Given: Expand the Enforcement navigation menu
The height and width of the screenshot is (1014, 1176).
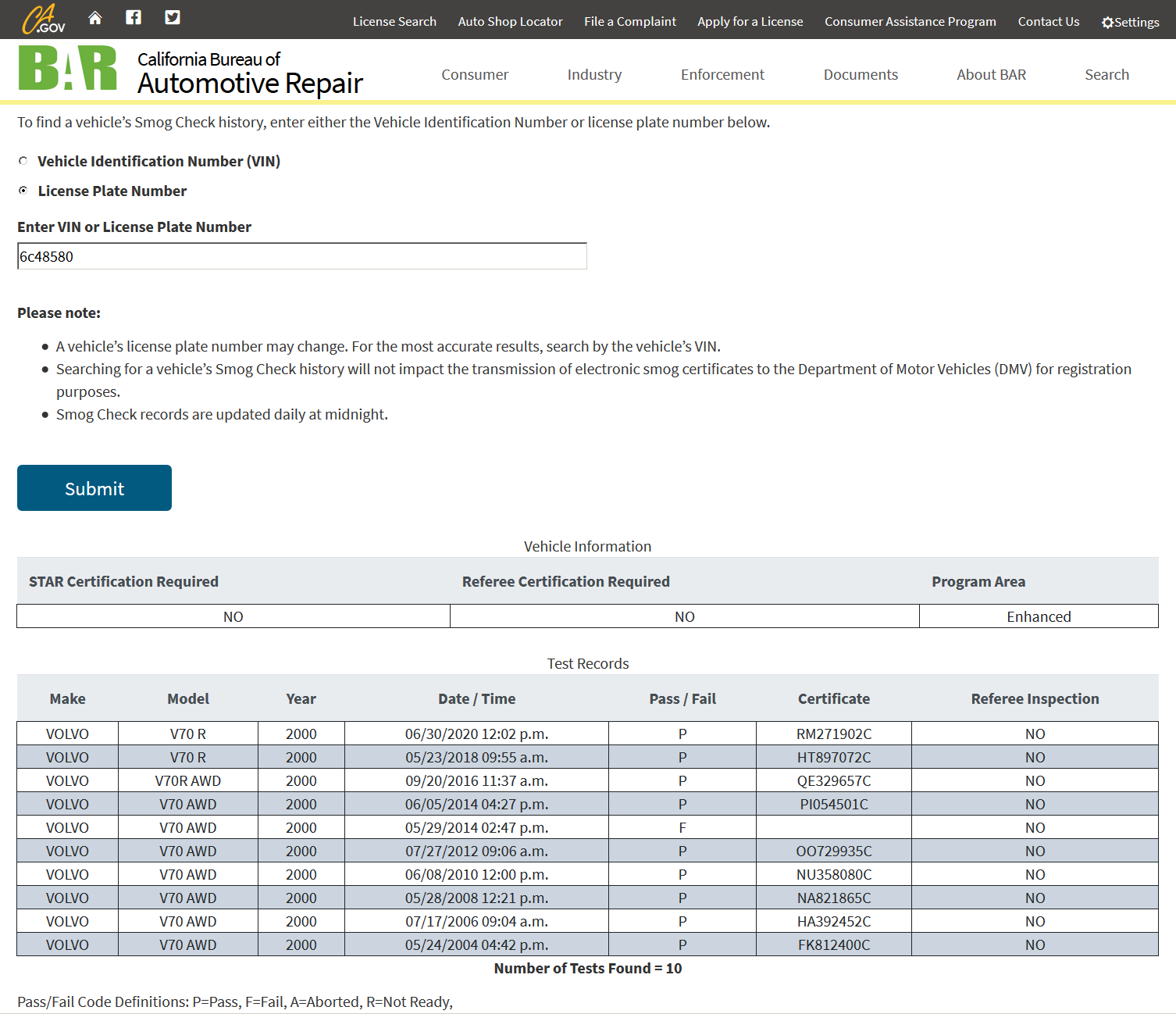Looking at the screenshot, I should coord(722,75).
